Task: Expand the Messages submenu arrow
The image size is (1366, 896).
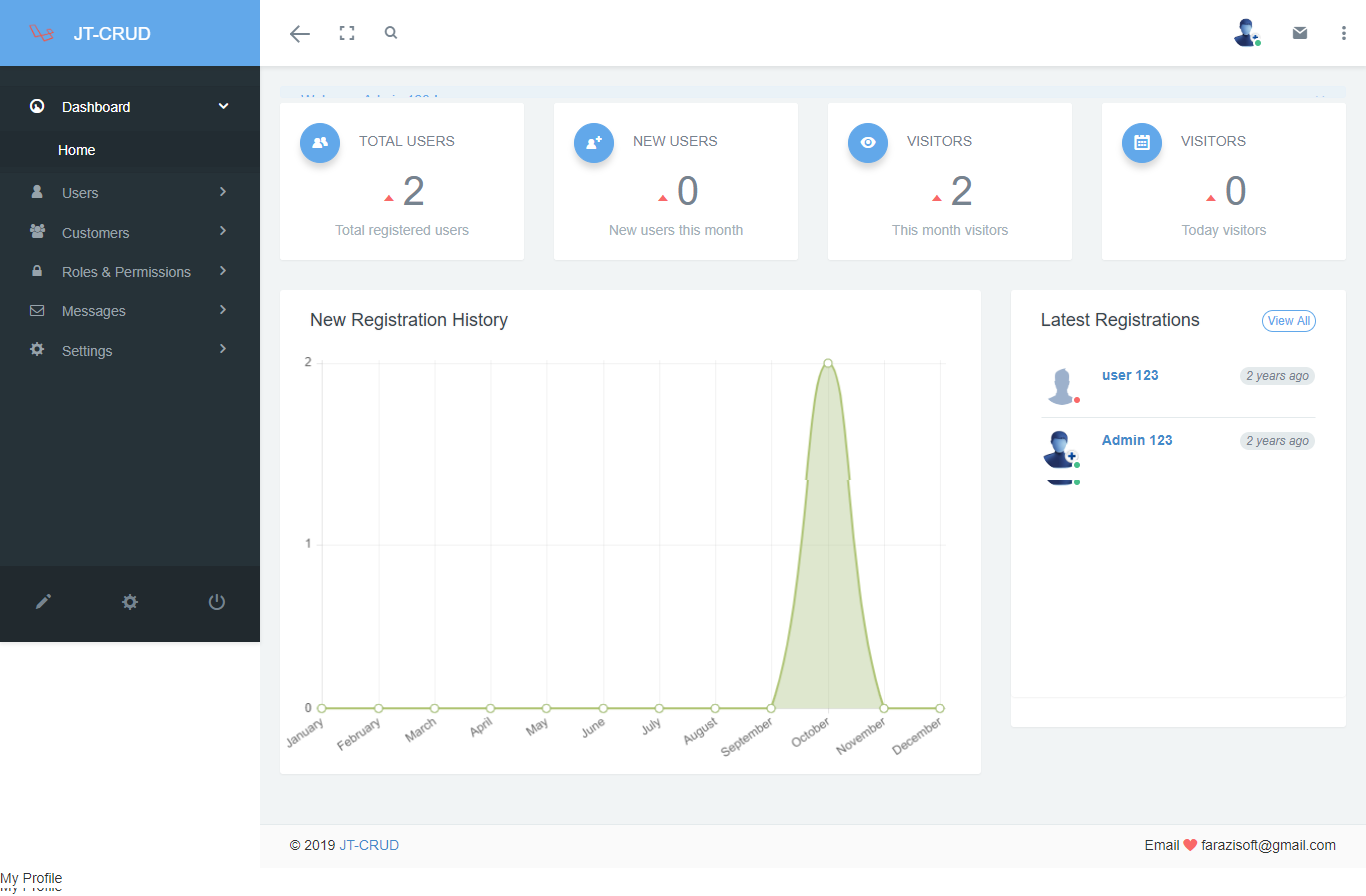Action: coord(223,310)
